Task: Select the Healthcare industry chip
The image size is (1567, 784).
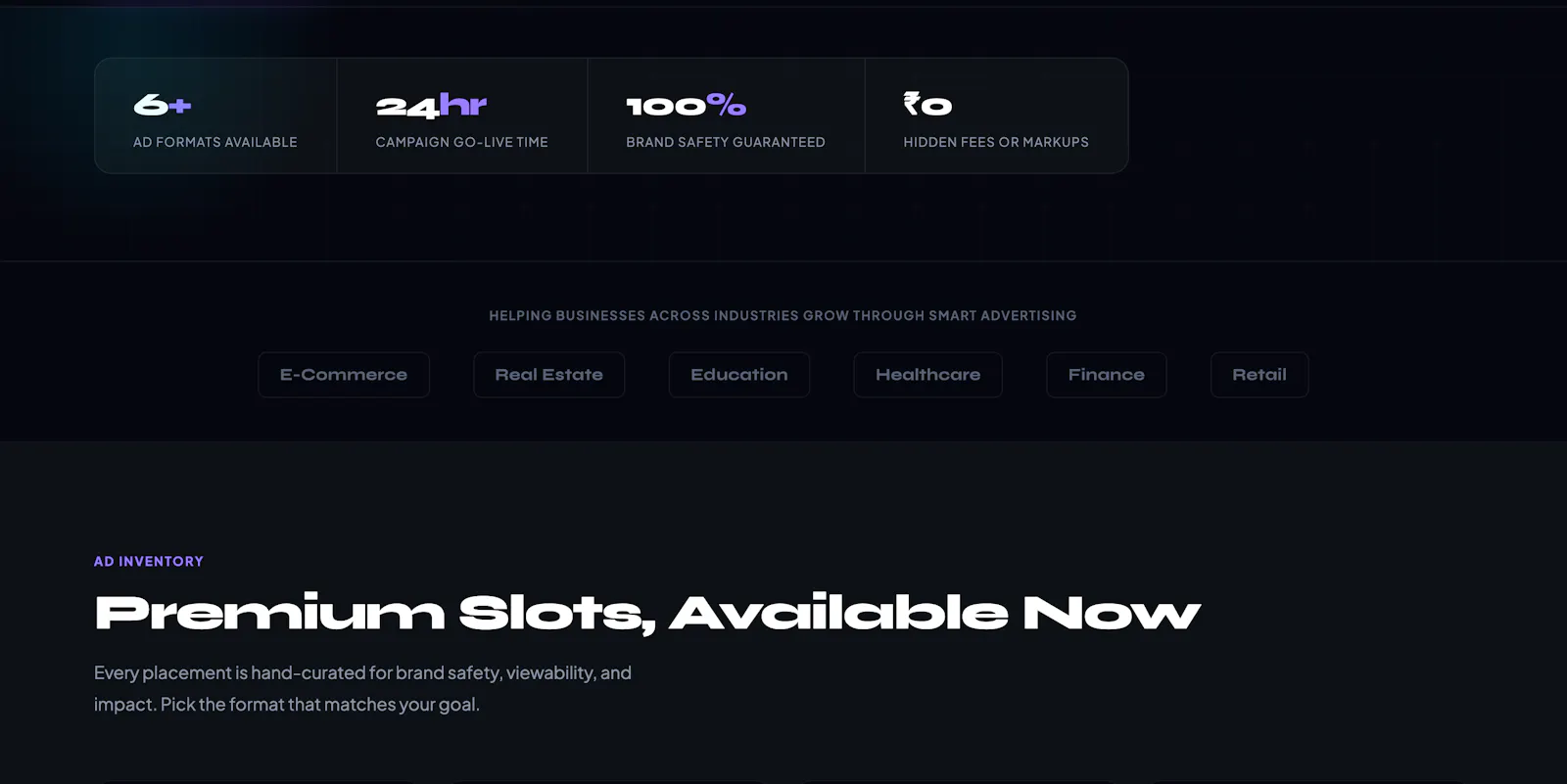Action: click(x=927, y=375)
